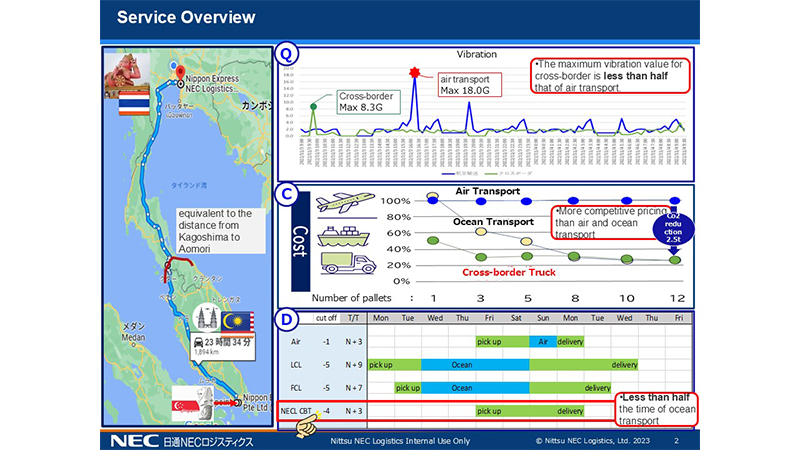800x450 pixels.
Task: Click the T/T column header
Action: (354, 318)
